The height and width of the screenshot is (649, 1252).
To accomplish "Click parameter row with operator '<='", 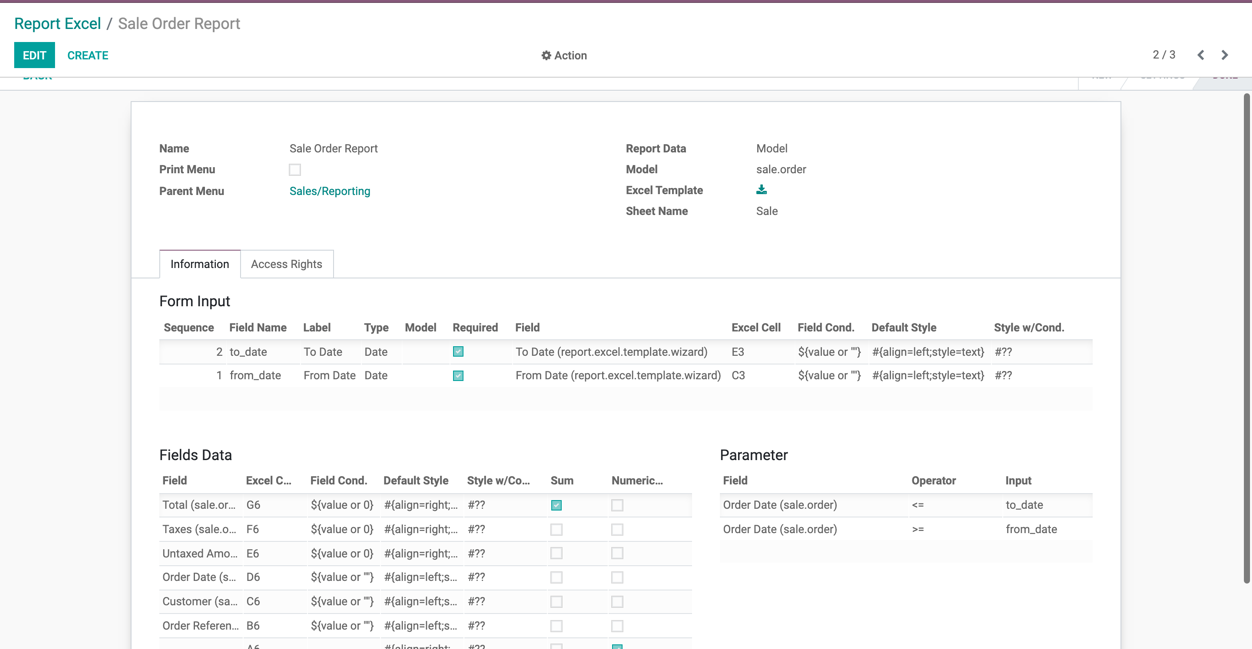I will coord(906,505).
